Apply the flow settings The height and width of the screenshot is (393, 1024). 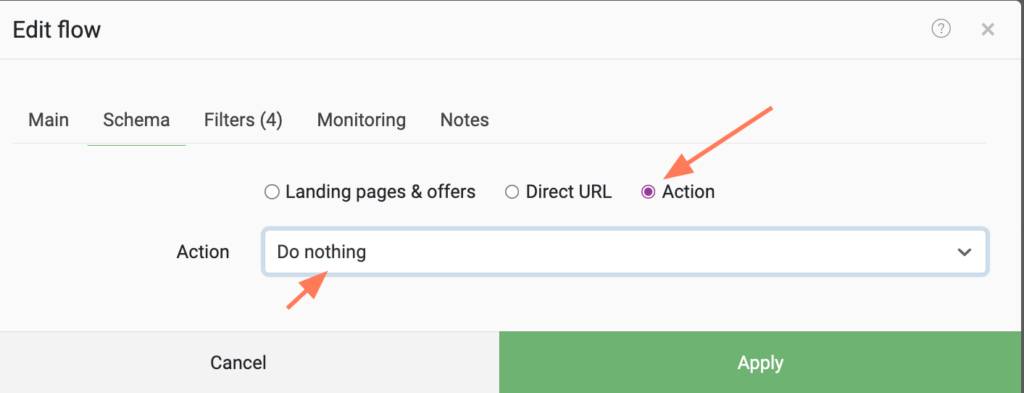(x=761, y=362)
